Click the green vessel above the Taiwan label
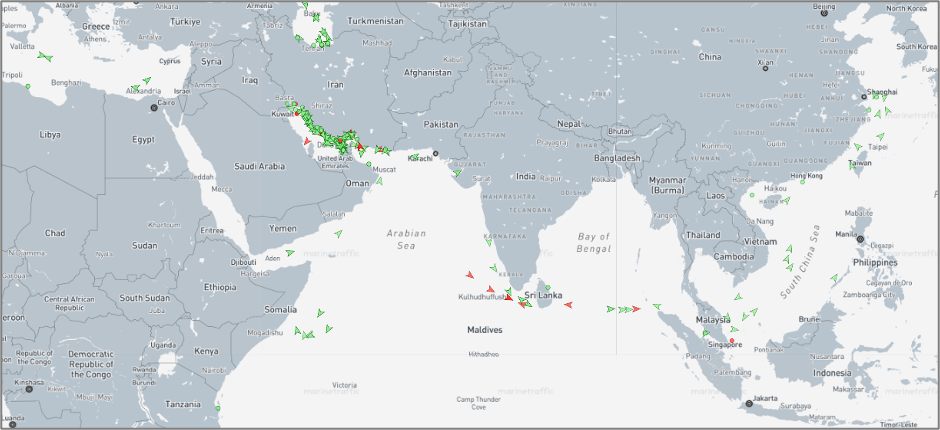 coord(858,146)
